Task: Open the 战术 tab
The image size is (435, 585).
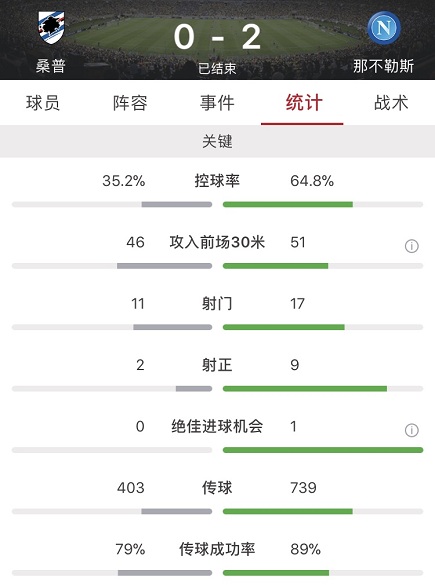Action: pos(391,103)
